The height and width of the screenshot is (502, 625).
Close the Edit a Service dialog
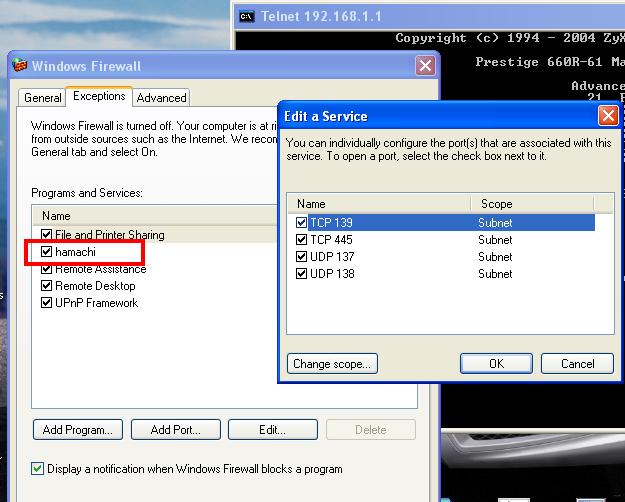click(608, 116)
